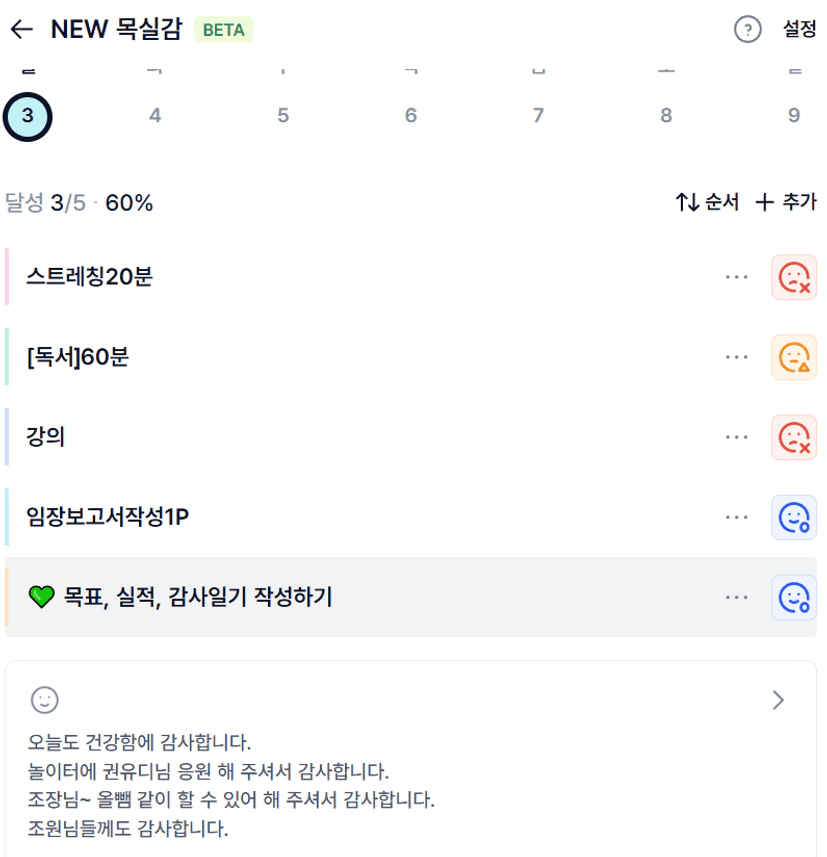Expand the diary note with the chevron
The image size is (827, 857).
click(x=779, y=700)
